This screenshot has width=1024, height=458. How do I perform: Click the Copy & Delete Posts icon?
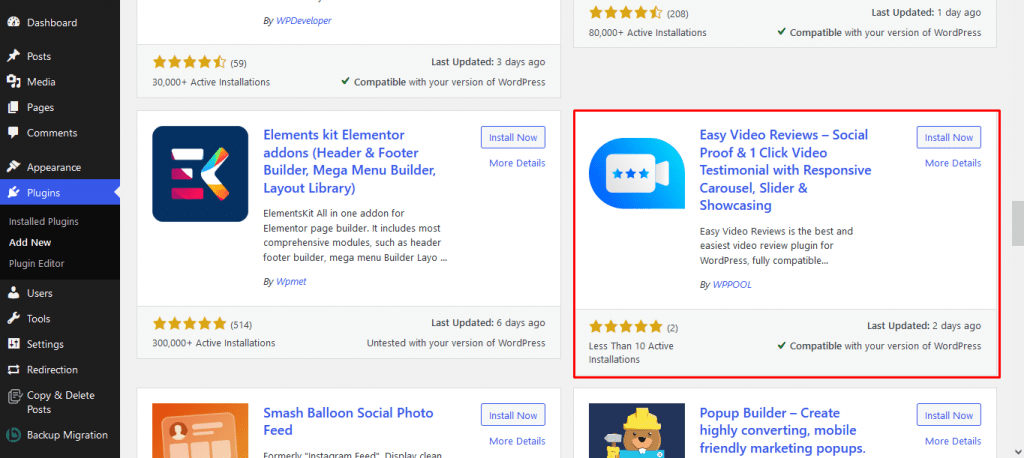pos(13,396)
